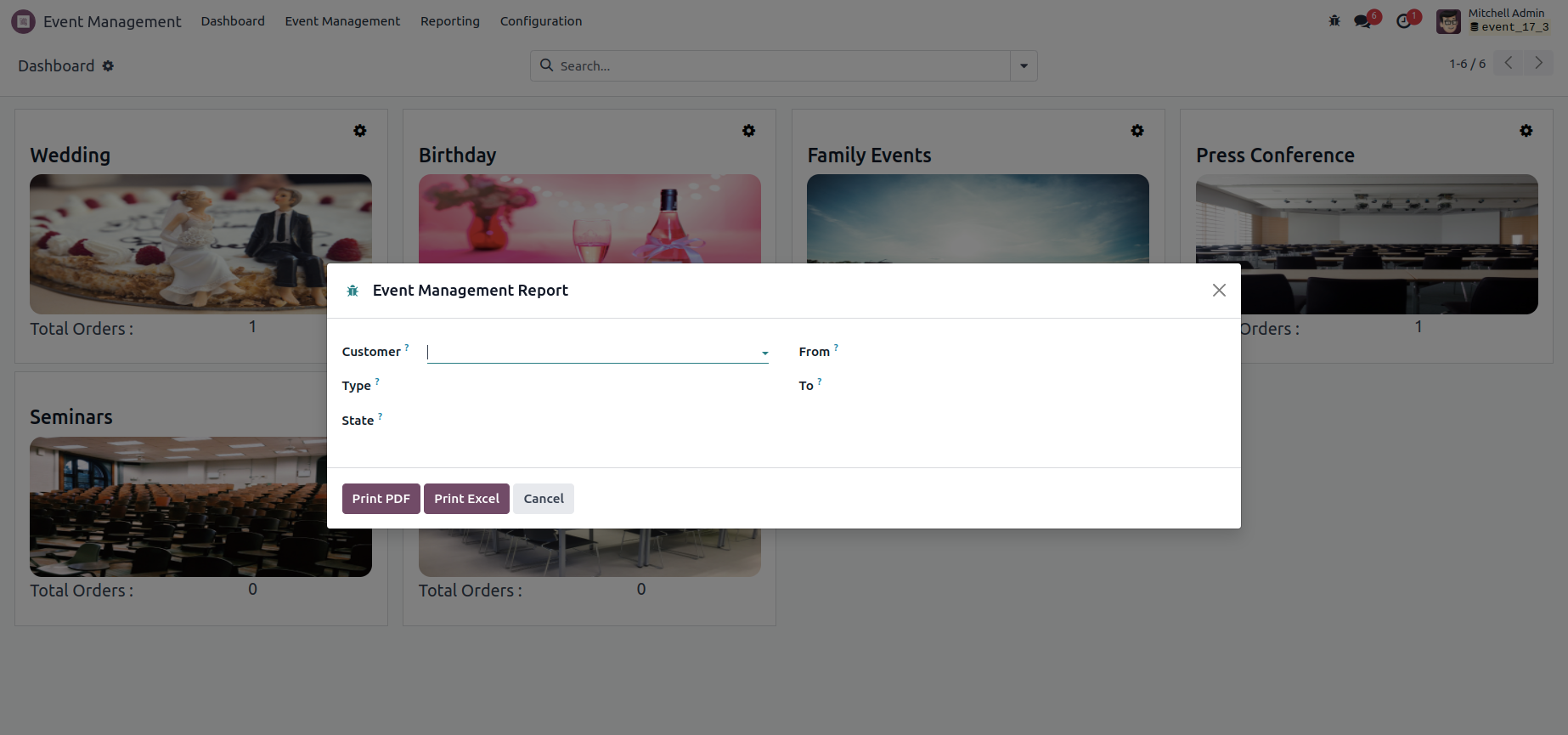Screen dimensions: 1568x735
Task: Open Birthday card settings gear
Action: pyautogui.click(x=748, y=131)
